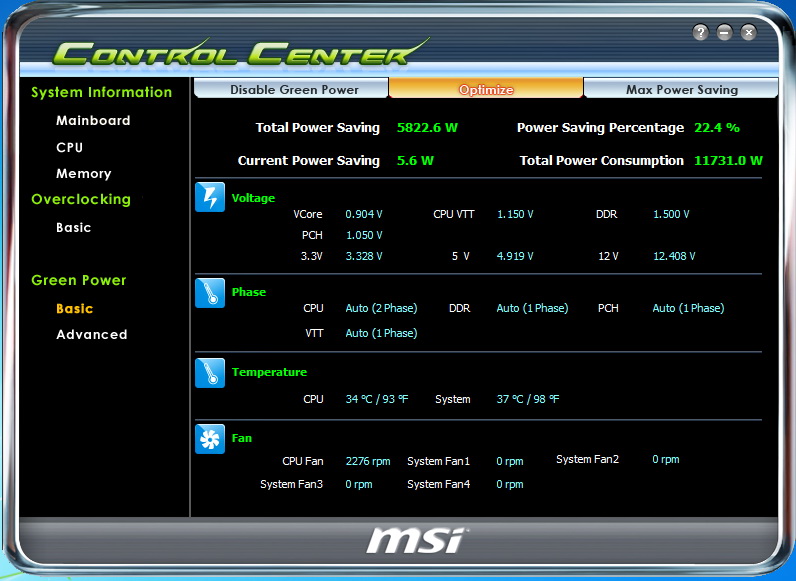The height and width of the screenshot is (581, 796).
Task: Click the System Information heading
Action: [x=101, y=92]
